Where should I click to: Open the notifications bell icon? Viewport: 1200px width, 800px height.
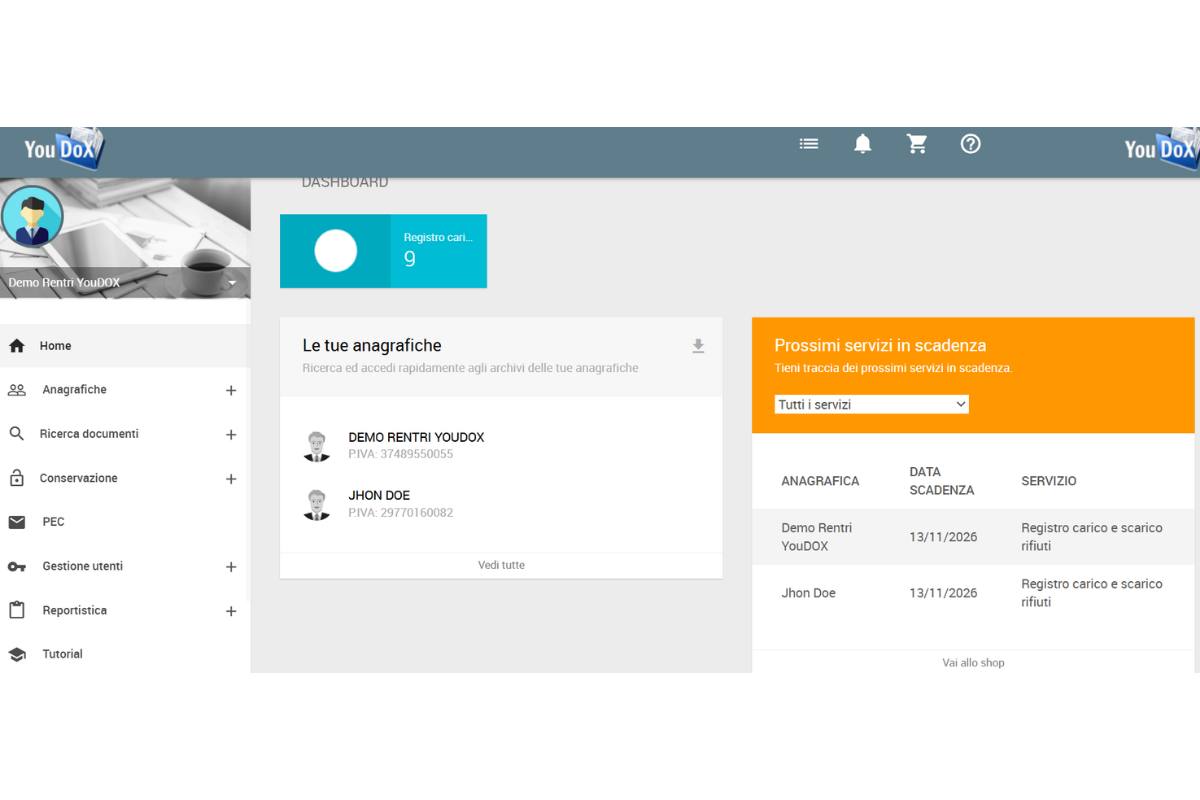pyautogui.click(x=862, y=144)
